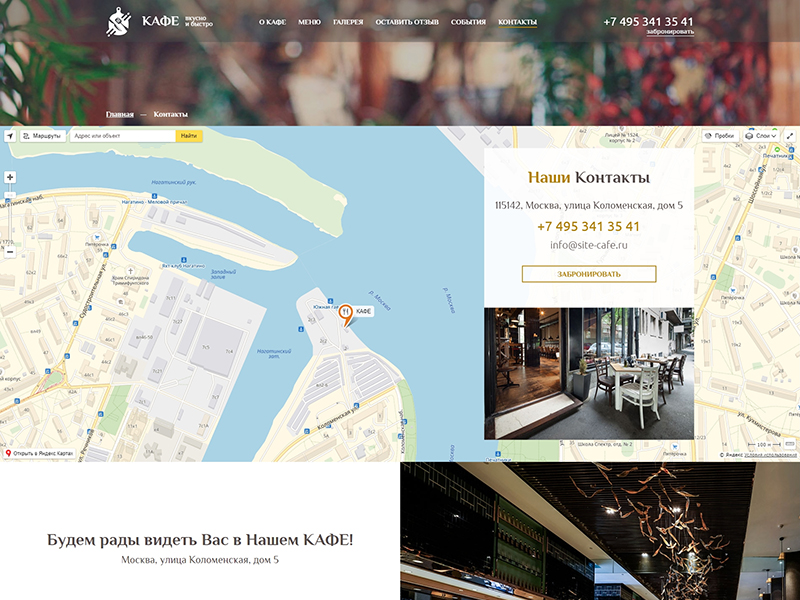Click the cafe logo icon in header
Image resolution: width=800 pixels, height=600 pixels.
pos(120,21)
